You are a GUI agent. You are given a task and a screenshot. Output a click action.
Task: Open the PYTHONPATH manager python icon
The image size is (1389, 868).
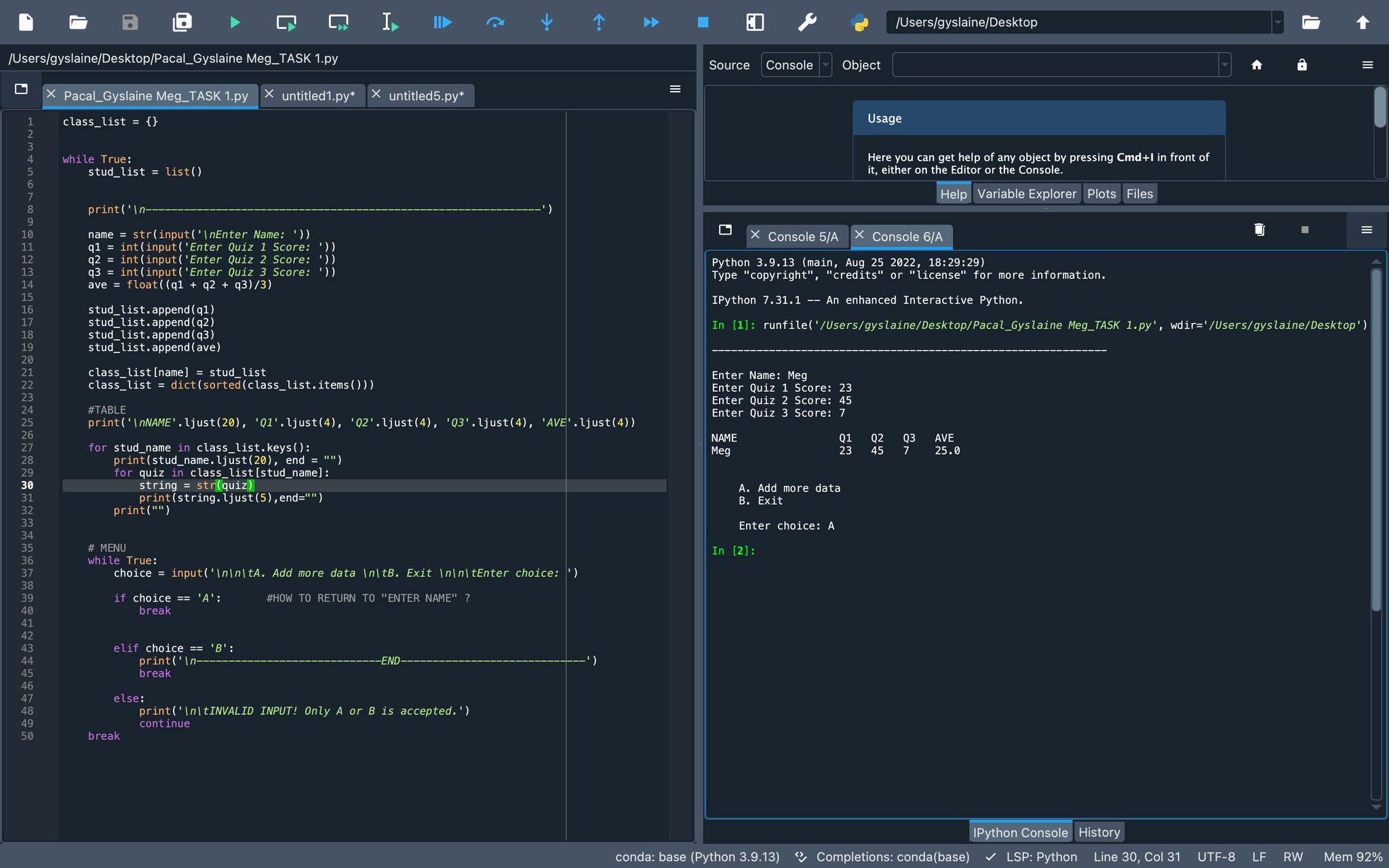[859, 22]
